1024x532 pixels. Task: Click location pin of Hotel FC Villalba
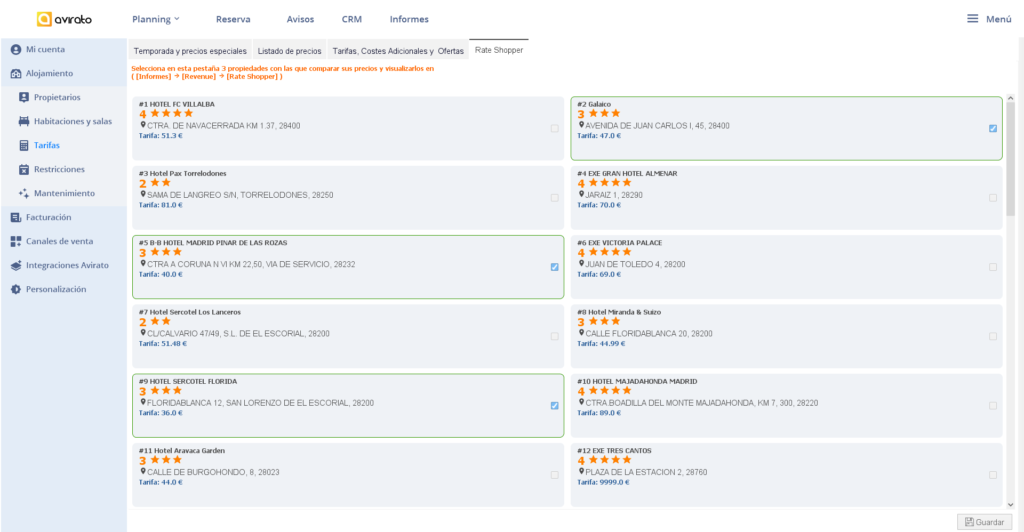[x=142, y=125]
